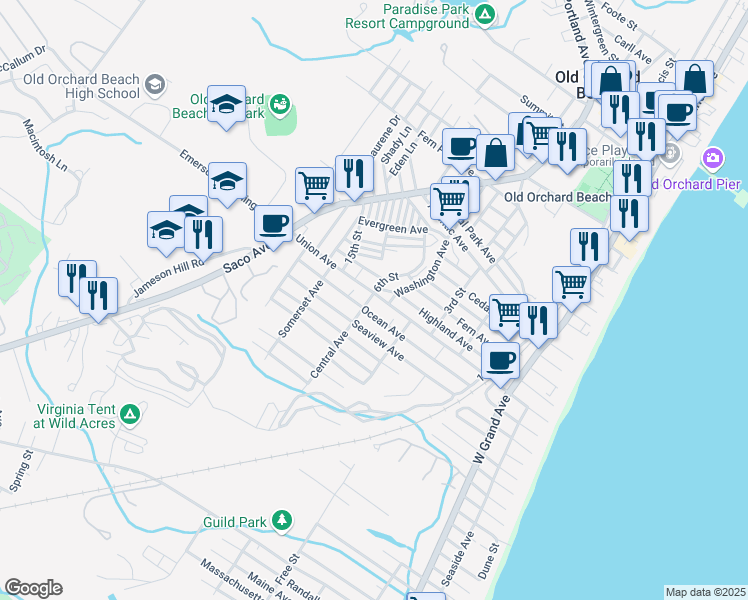
Task: Click the Jameson Hill Rd label
Action: coord(169,279)
